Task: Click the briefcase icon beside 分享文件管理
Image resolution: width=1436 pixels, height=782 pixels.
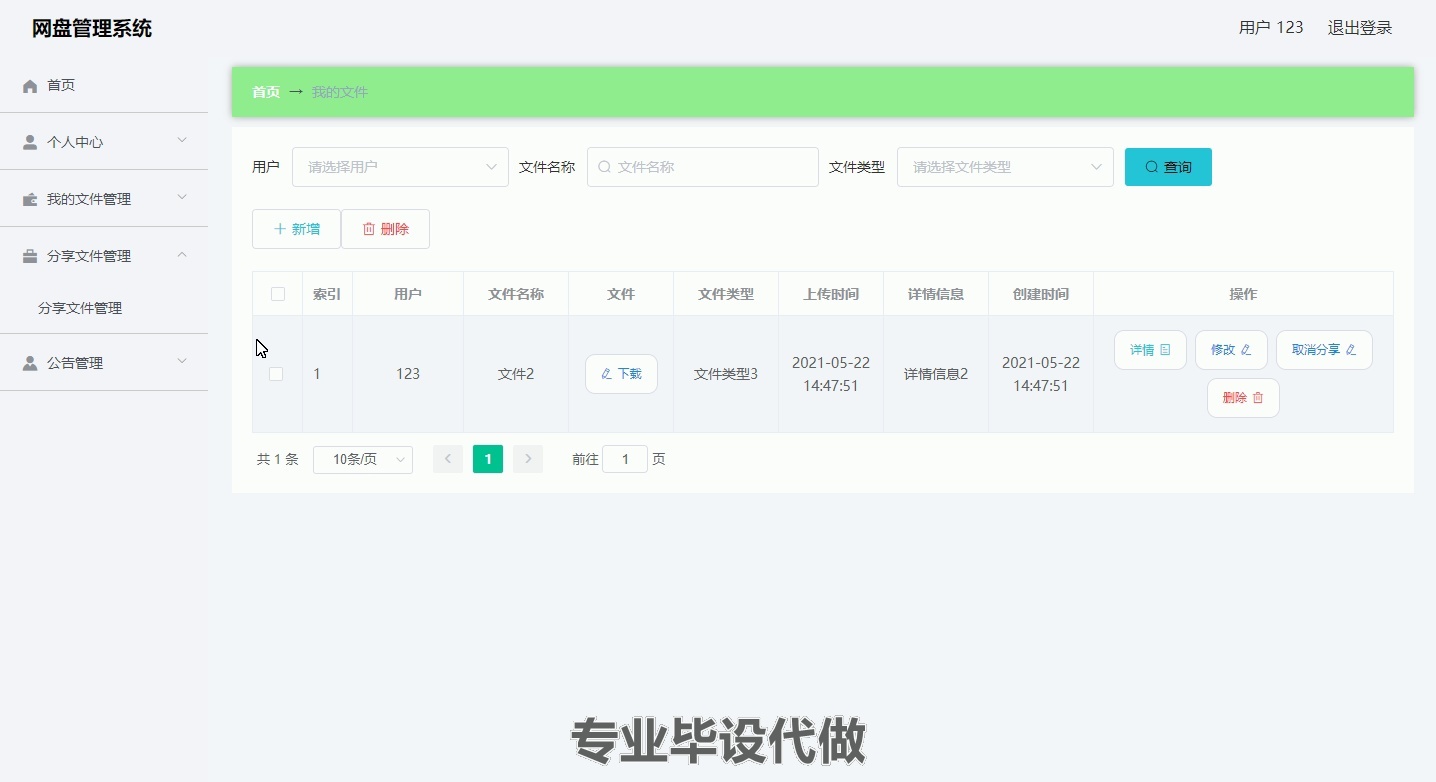Action: coord(30,256)
